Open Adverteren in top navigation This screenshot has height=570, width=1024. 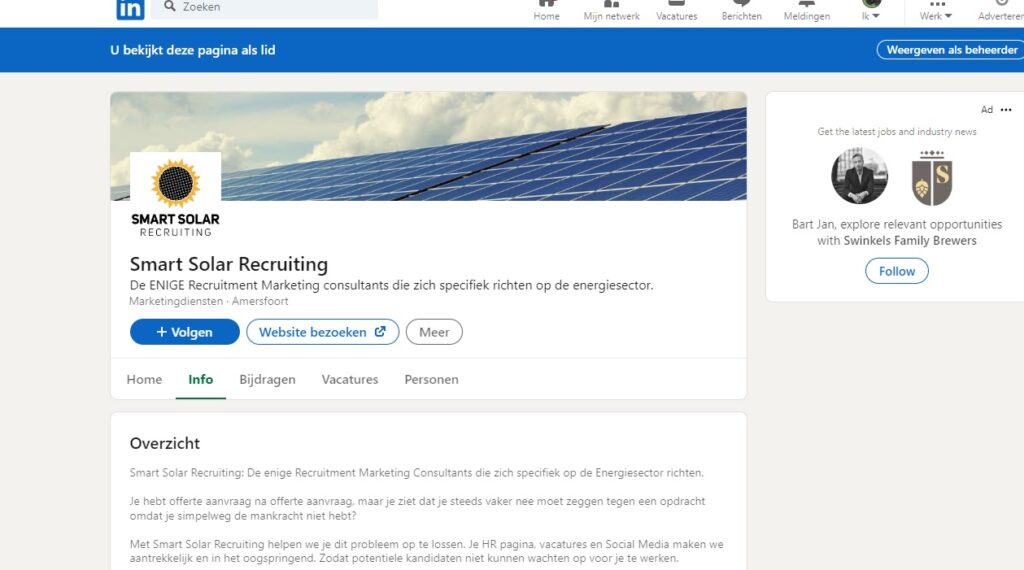tap(1000, 10)
